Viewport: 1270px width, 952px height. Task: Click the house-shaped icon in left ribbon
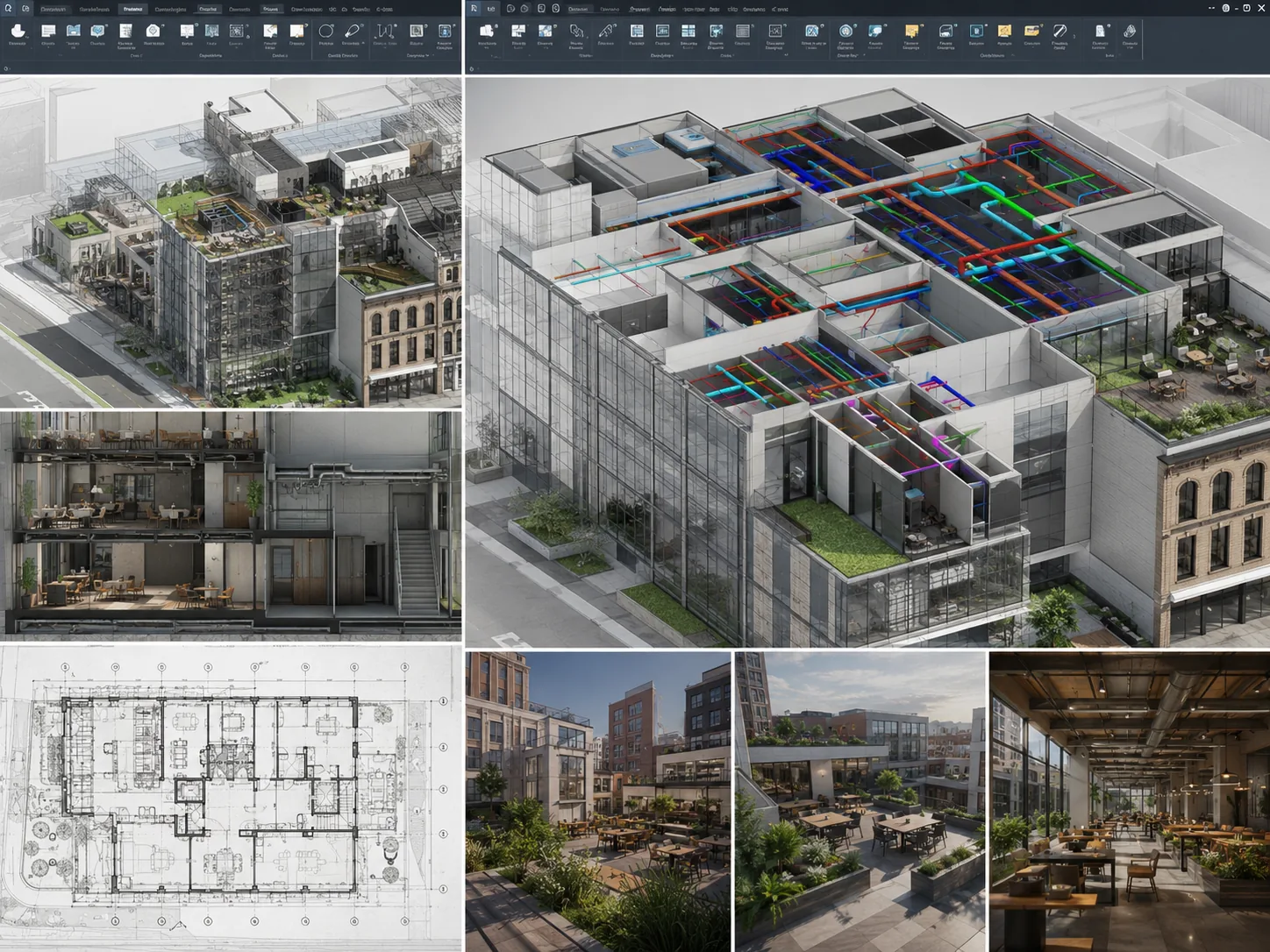tap(153, 31)
